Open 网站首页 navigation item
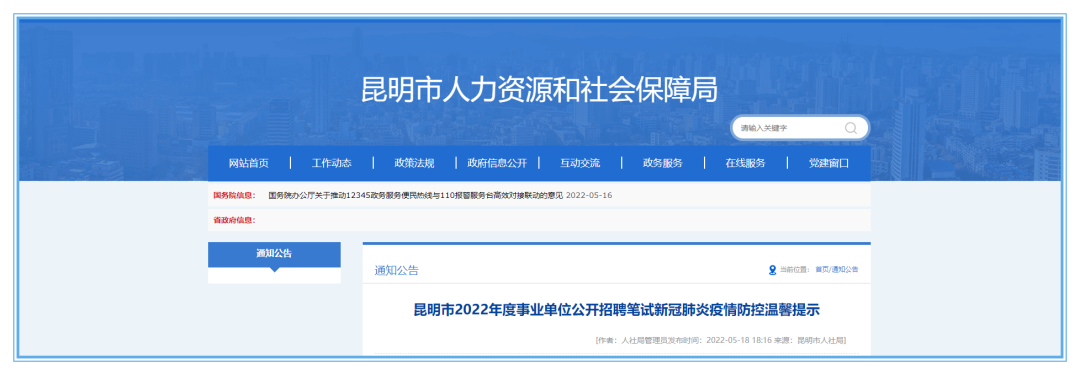This screenshot has width=1080, height=375. tap(249, 163)
